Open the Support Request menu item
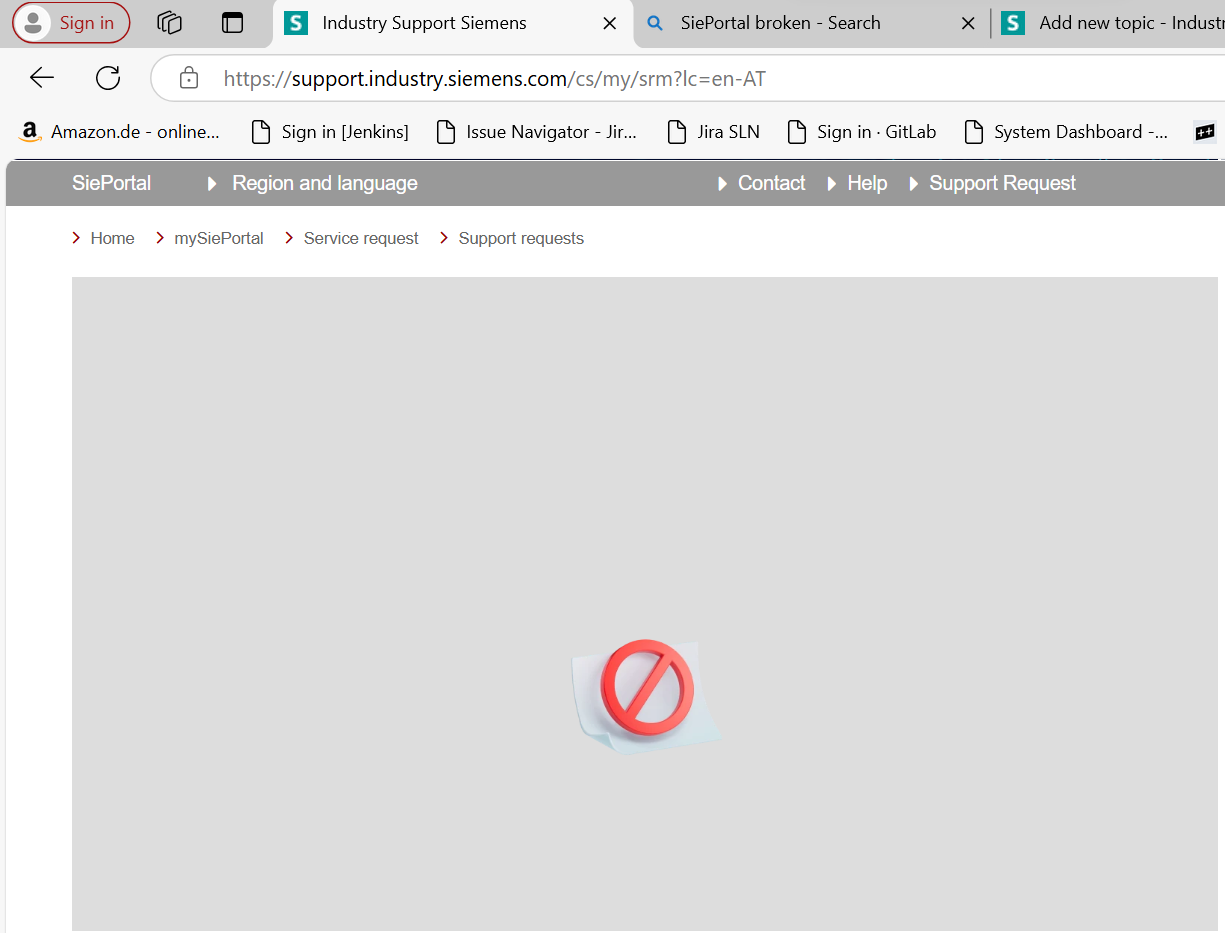Screen dimensions: 1225x933 (1002, 183)
